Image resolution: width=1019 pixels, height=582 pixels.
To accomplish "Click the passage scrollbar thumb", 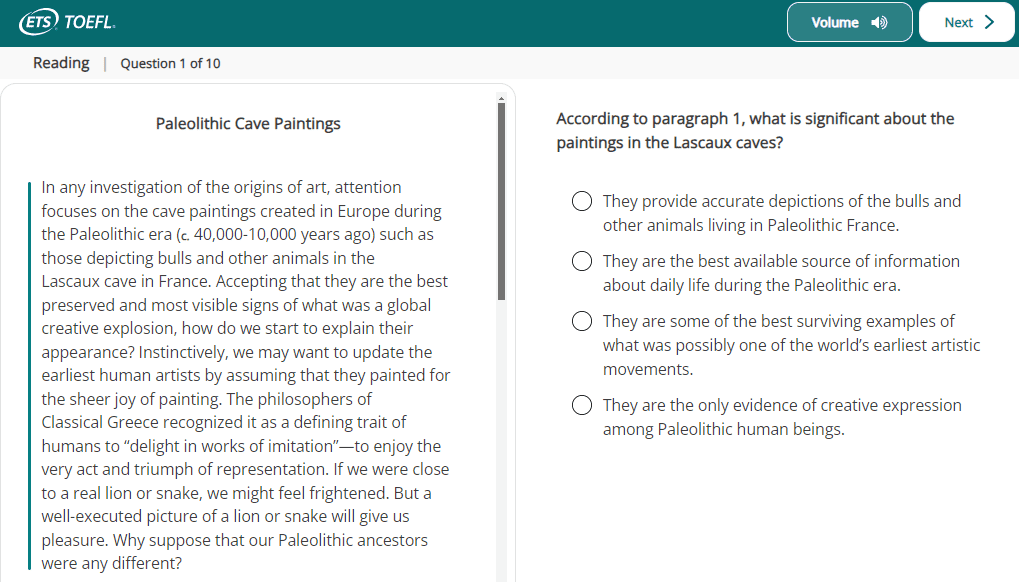I will (501, 201).
